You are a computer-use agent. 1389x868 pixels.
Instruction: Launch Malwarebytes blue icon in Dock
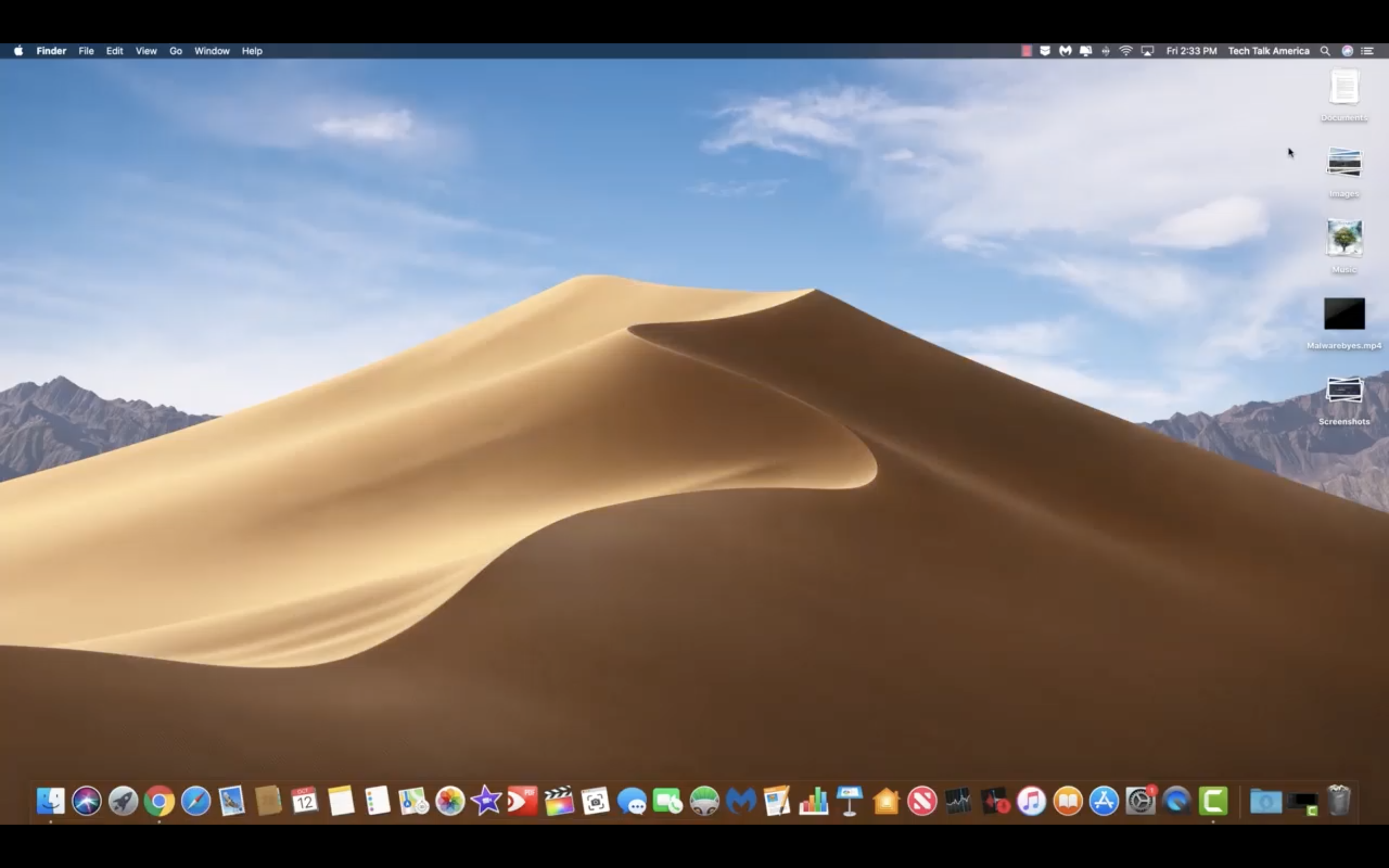[740, 801]
